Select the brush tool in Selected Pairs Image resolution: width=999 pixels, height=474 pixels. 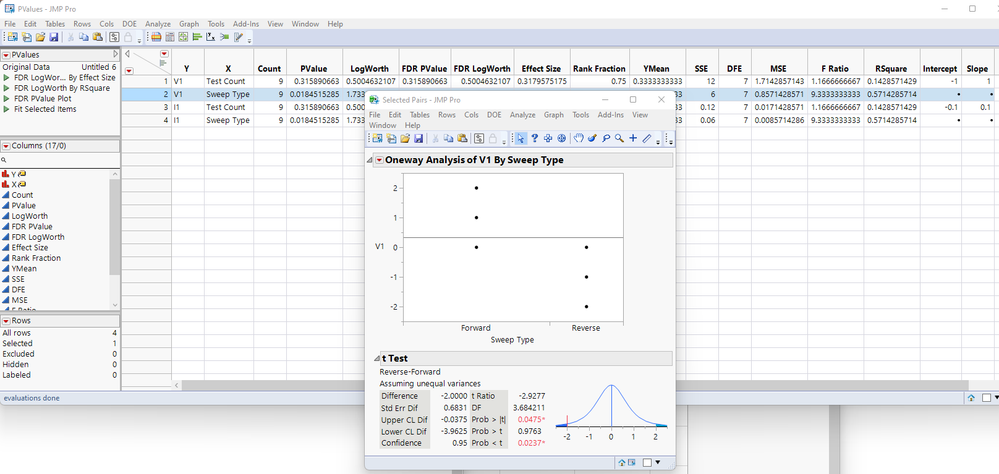(x=593, y=138)
